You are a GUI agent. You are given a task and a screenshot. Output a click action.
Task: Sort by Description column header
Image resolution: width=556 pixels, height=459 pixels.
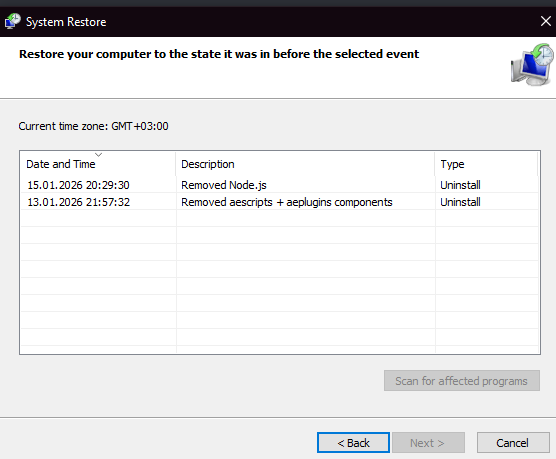pyautogui.click(x=305, y=164)
